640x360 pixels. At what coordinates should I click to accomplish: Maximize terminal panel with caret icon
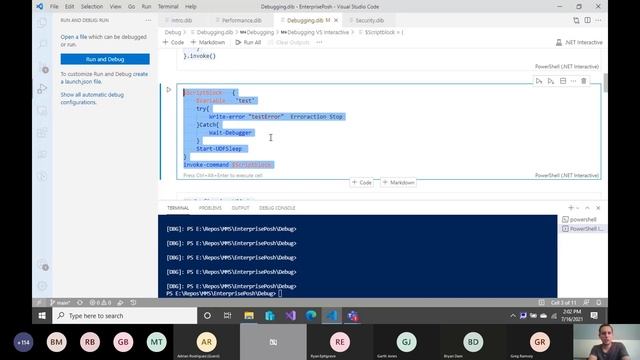pyautogui.click(x=587, y=208)
